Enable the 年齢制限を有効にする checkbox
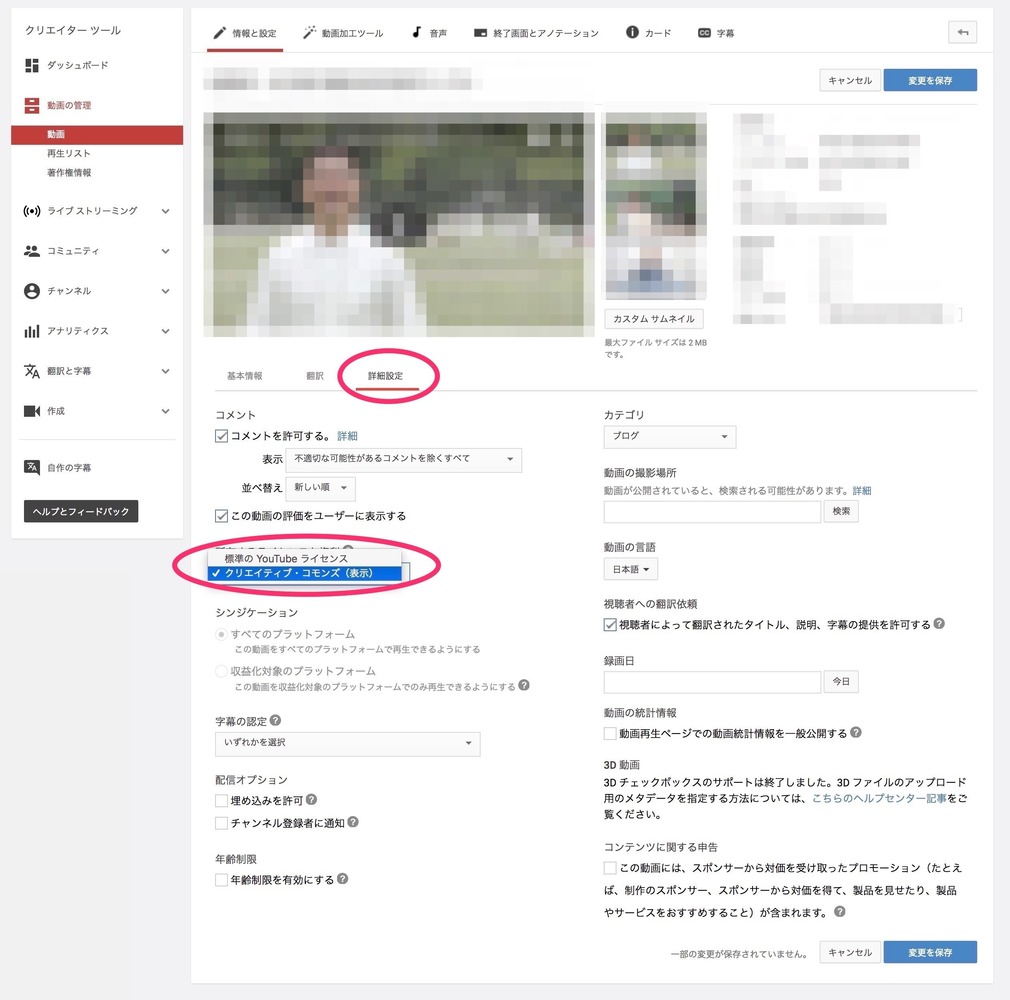 tap(222, 880)
